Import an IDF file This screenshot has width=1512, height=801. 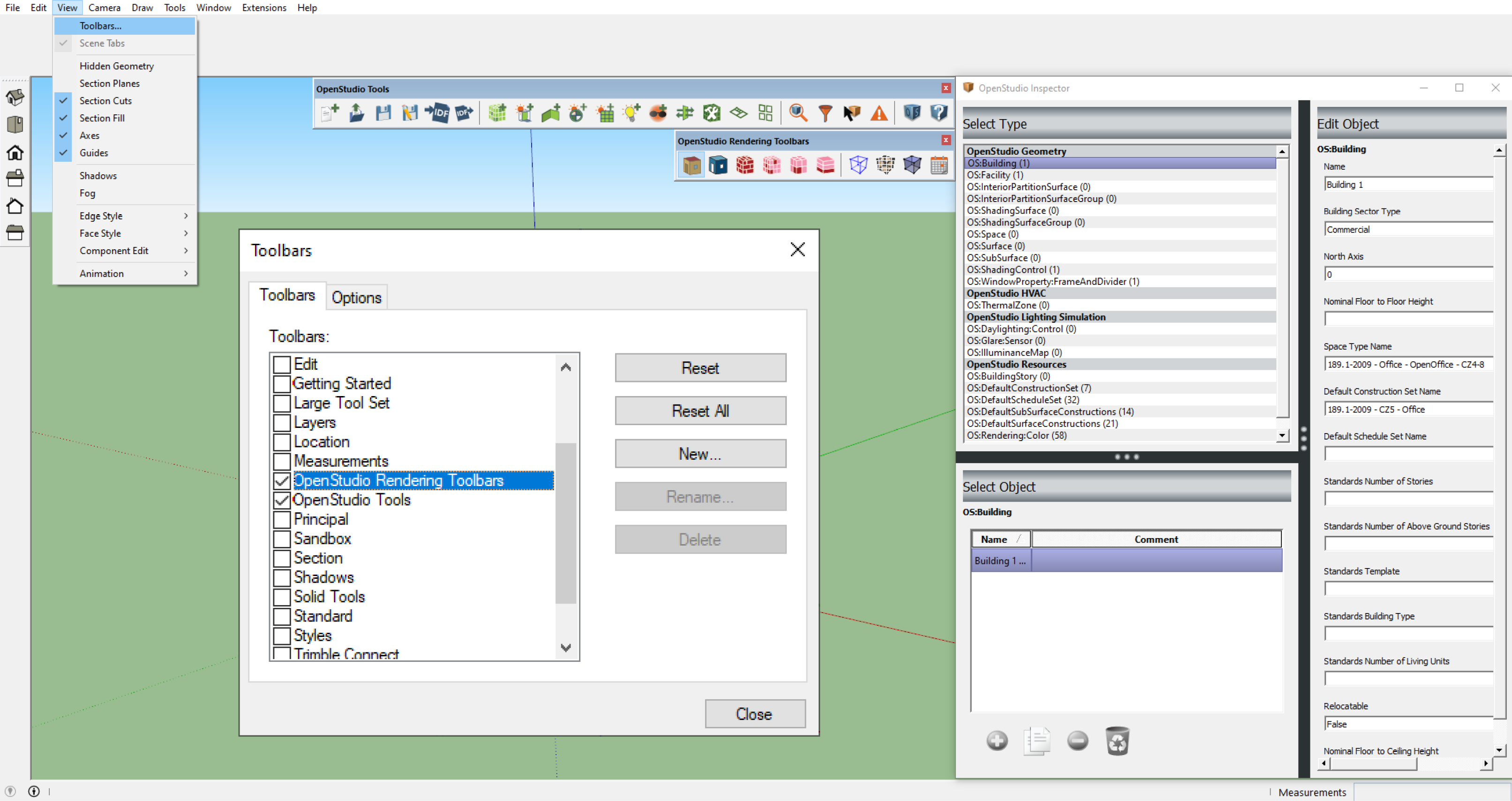tap(437, 112)
